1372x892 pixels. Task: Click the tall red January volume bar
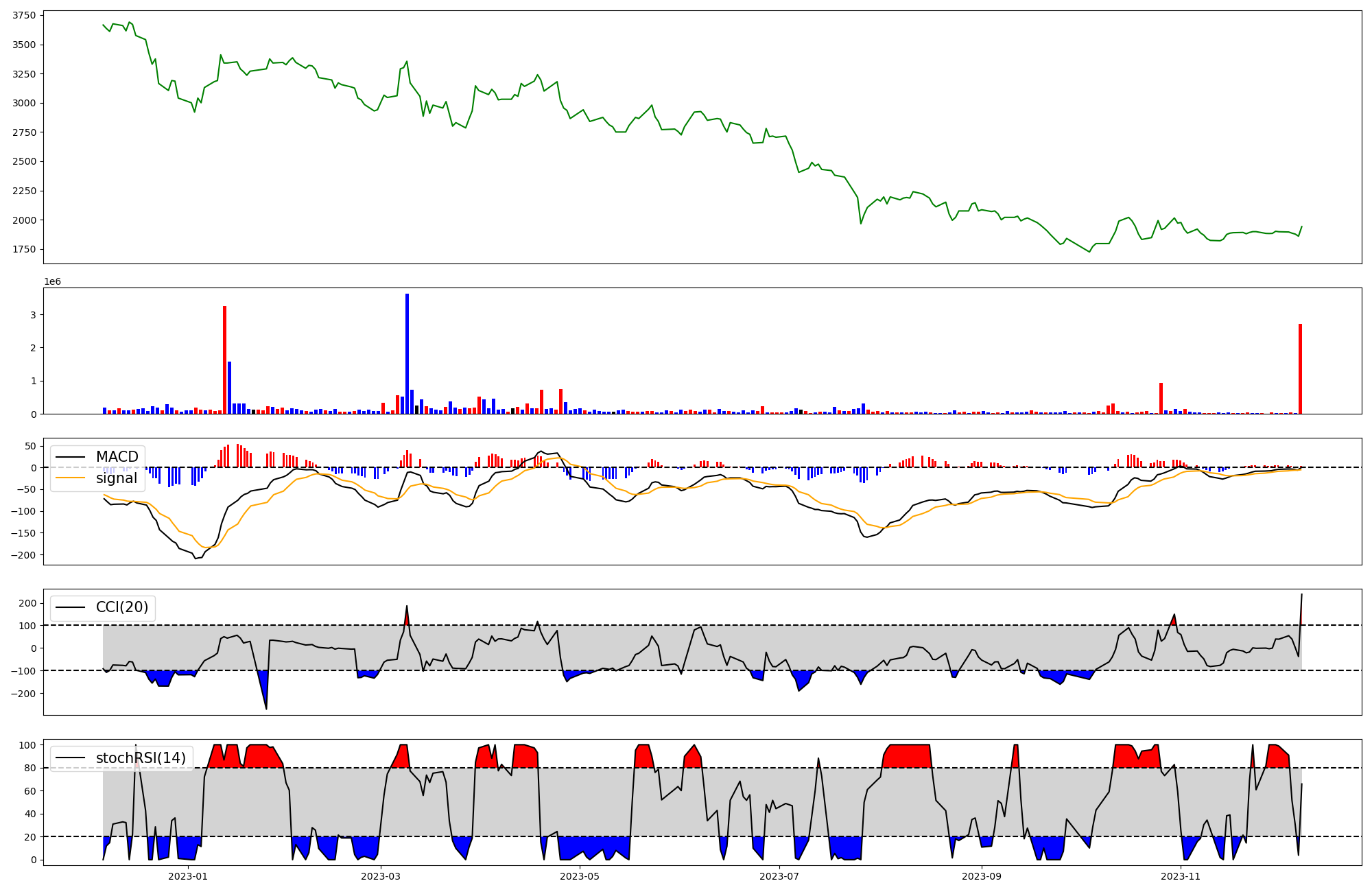tap(224, 360)
